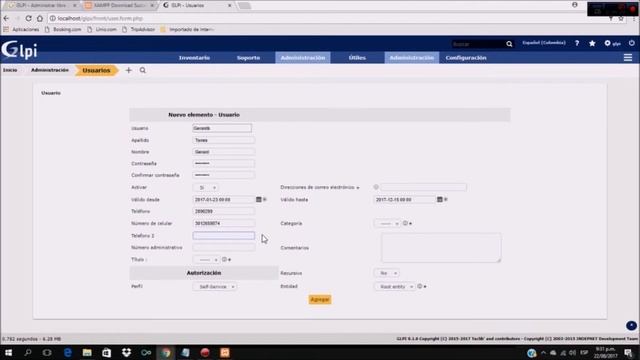Viewport: 640px width, 360px height.
Task: Open the highlighted Administración menu before Configuración
Action: pyautogui.click(x=411, y=58)
